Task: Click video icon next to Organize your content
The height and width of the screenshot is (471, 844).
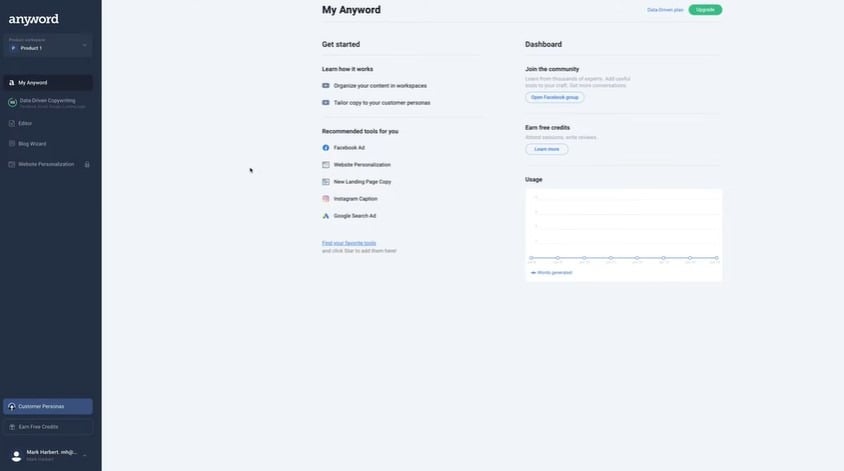Action: [x=326, y=86]
